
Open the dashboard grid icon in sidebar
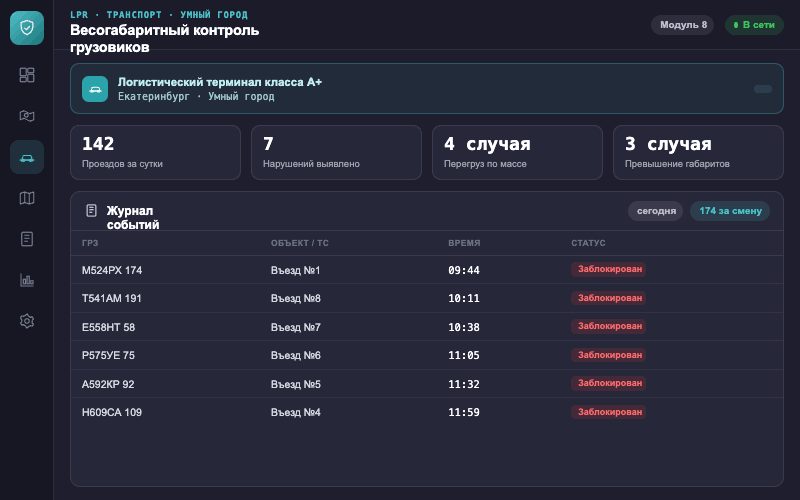point(27,75)
